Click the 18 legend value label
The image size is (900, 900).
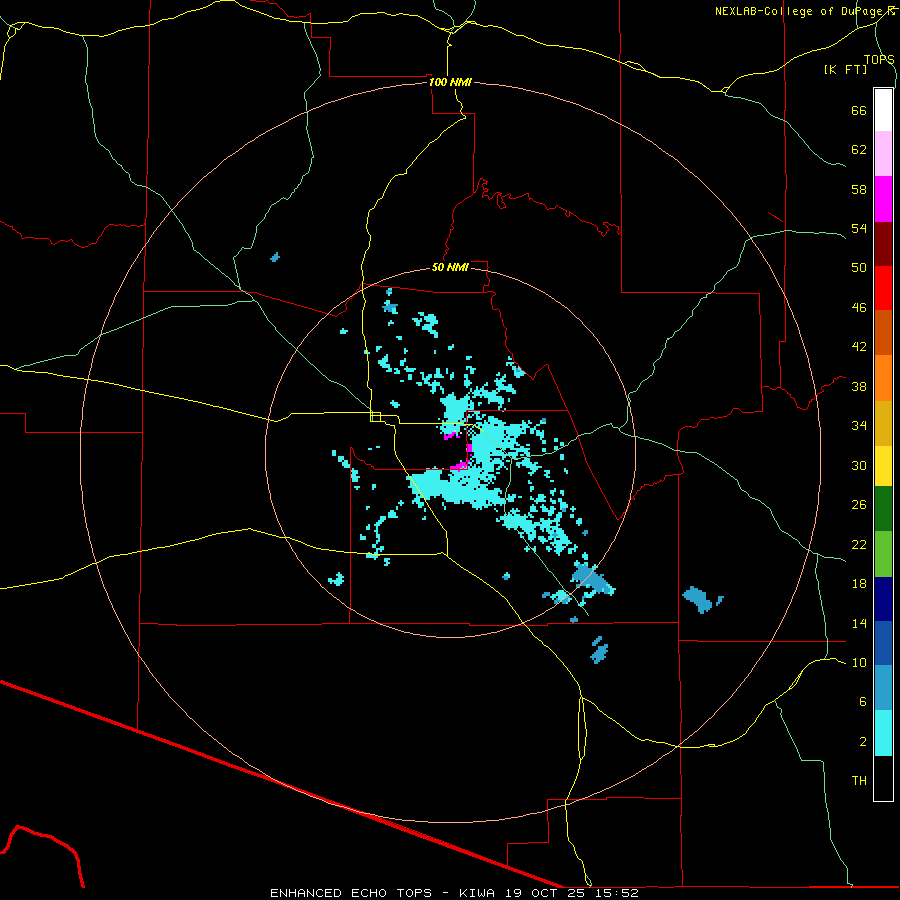coord(859,584)
